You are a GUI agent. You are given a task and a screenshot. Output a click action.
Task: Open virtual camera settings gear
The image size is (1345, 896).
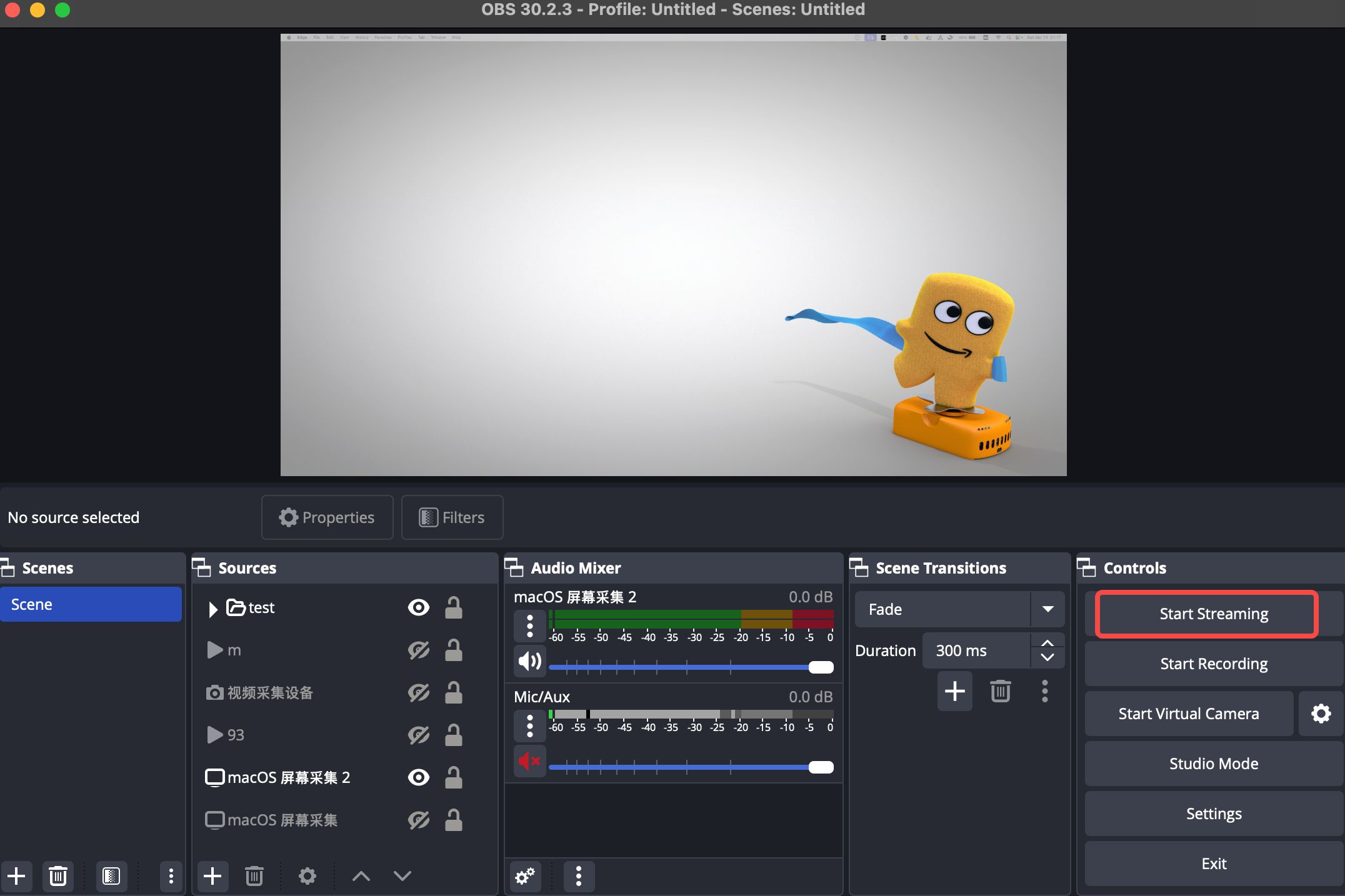[x=1321, y=714]
